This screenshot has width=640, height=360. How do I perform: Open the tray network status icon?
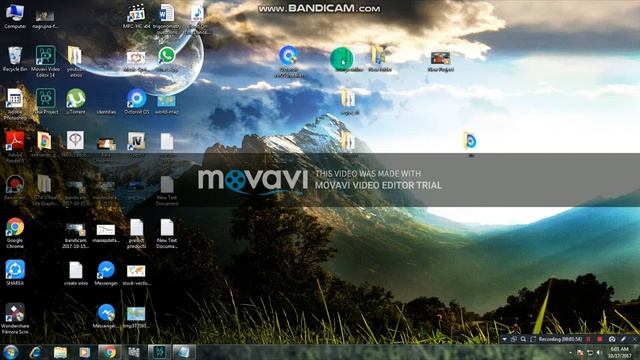tap(589, 353)
